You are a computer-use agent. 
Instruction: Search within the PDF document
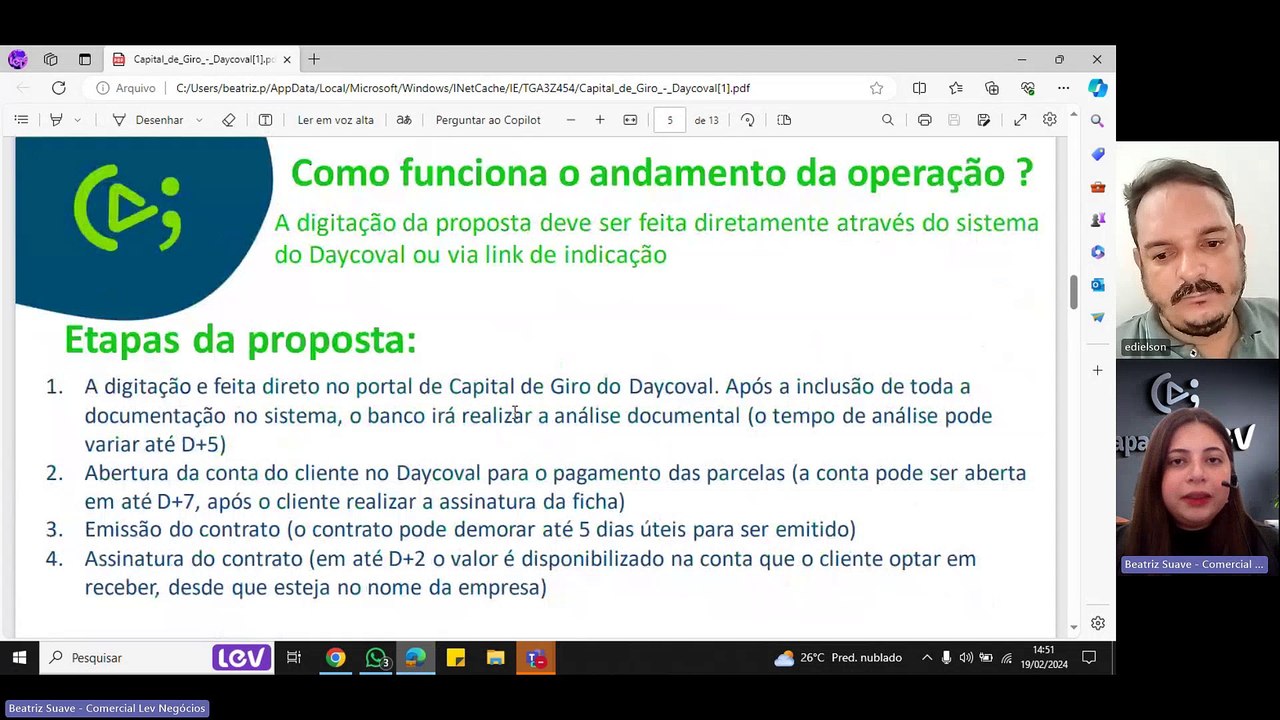click(x=888, y=120)
